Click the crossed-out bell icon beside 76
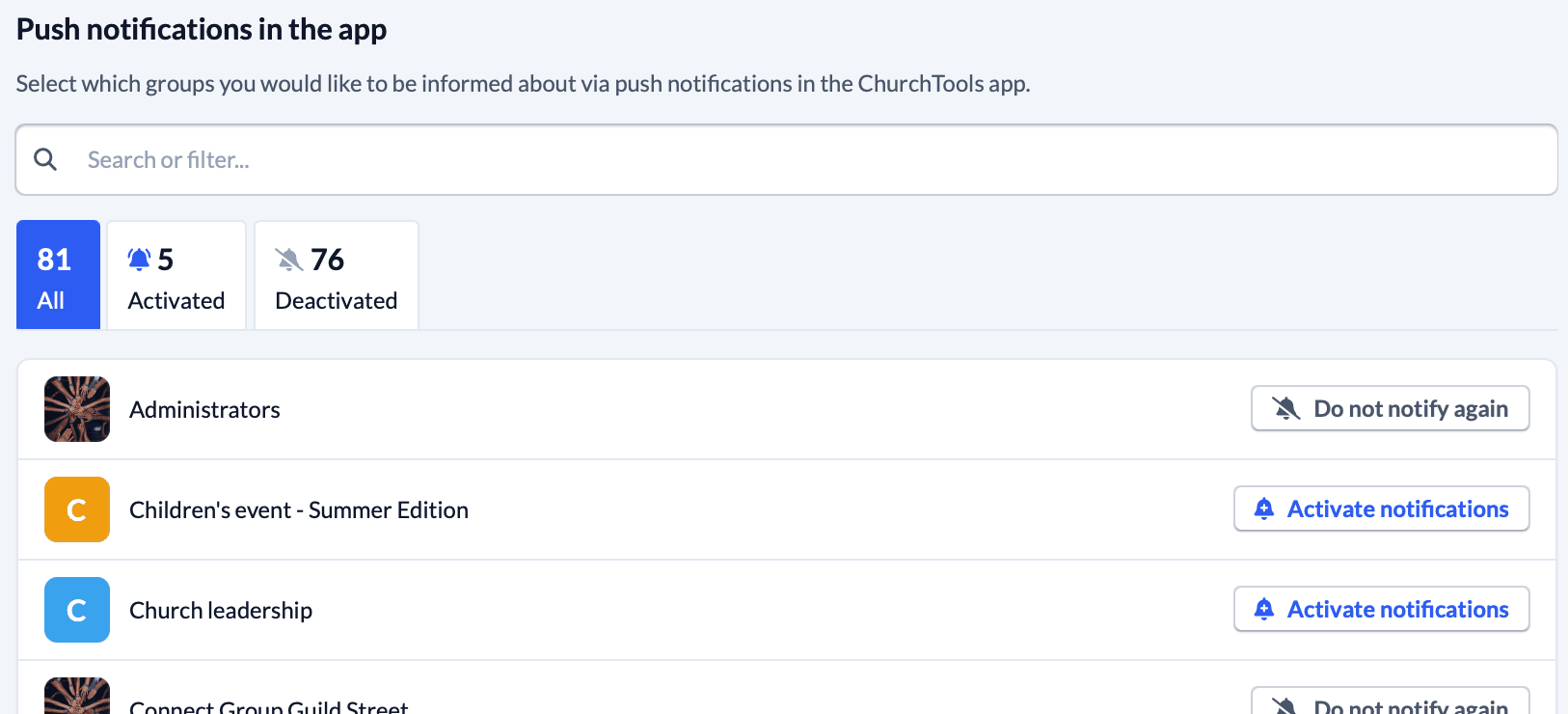The image size is (1568, 714). [x=288, y=260]
